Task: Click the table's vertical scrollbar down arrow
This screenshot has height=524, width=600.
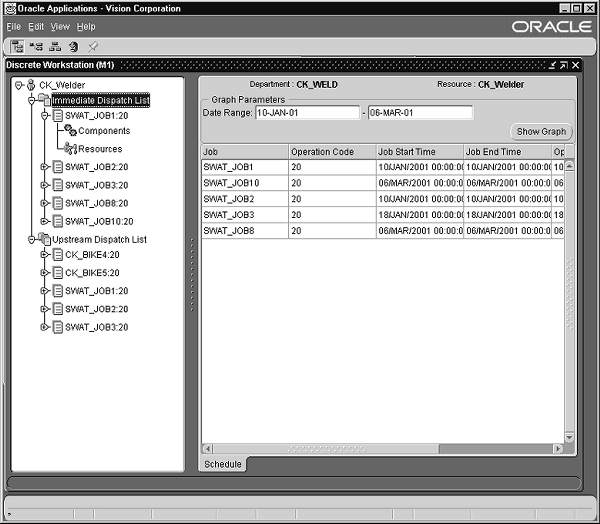Action: click(x=569, y=437)
